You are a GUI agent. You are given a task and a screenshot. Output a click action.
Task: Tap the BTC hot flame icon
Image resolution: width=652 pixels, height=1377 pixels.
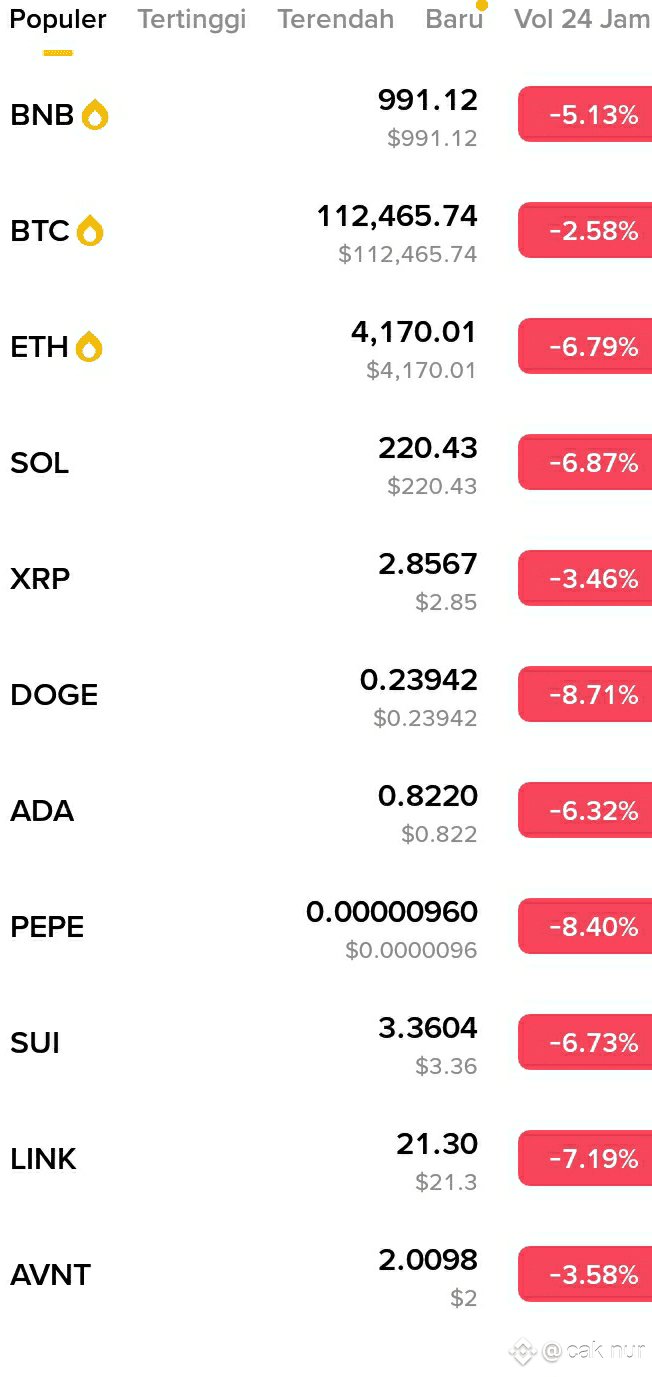pyautogui.click(x=90, y=231)
